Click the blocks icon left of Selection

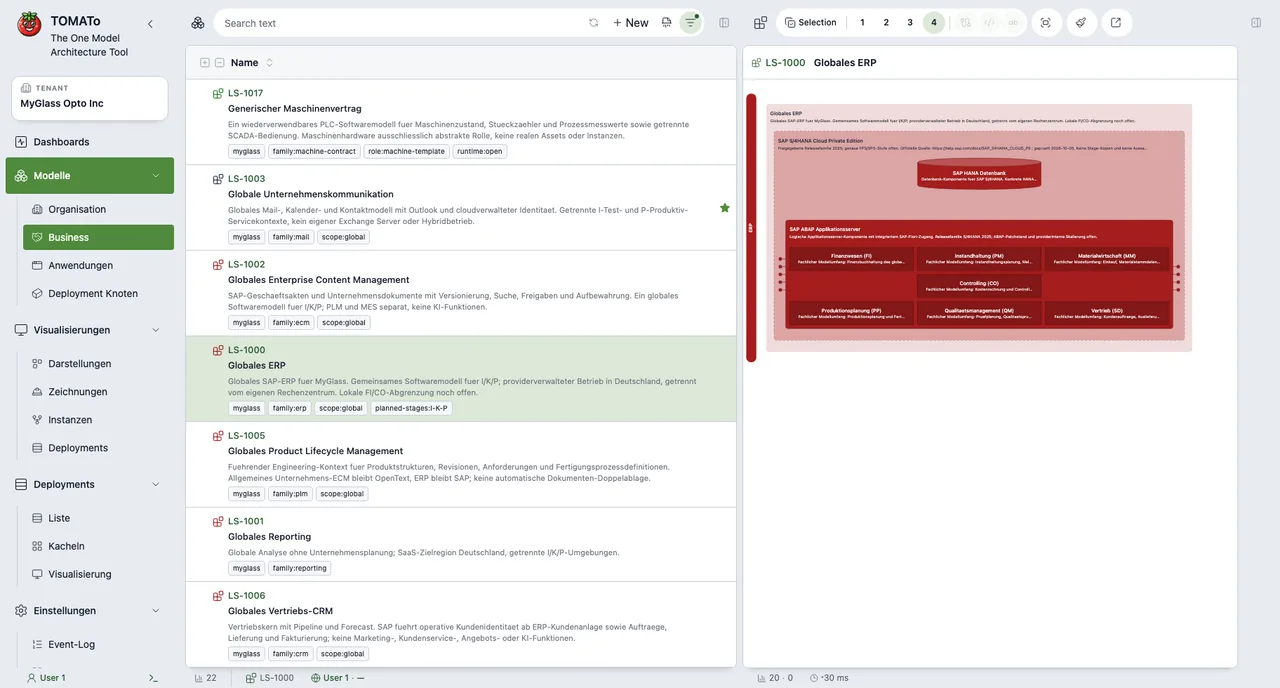point(760,23)
